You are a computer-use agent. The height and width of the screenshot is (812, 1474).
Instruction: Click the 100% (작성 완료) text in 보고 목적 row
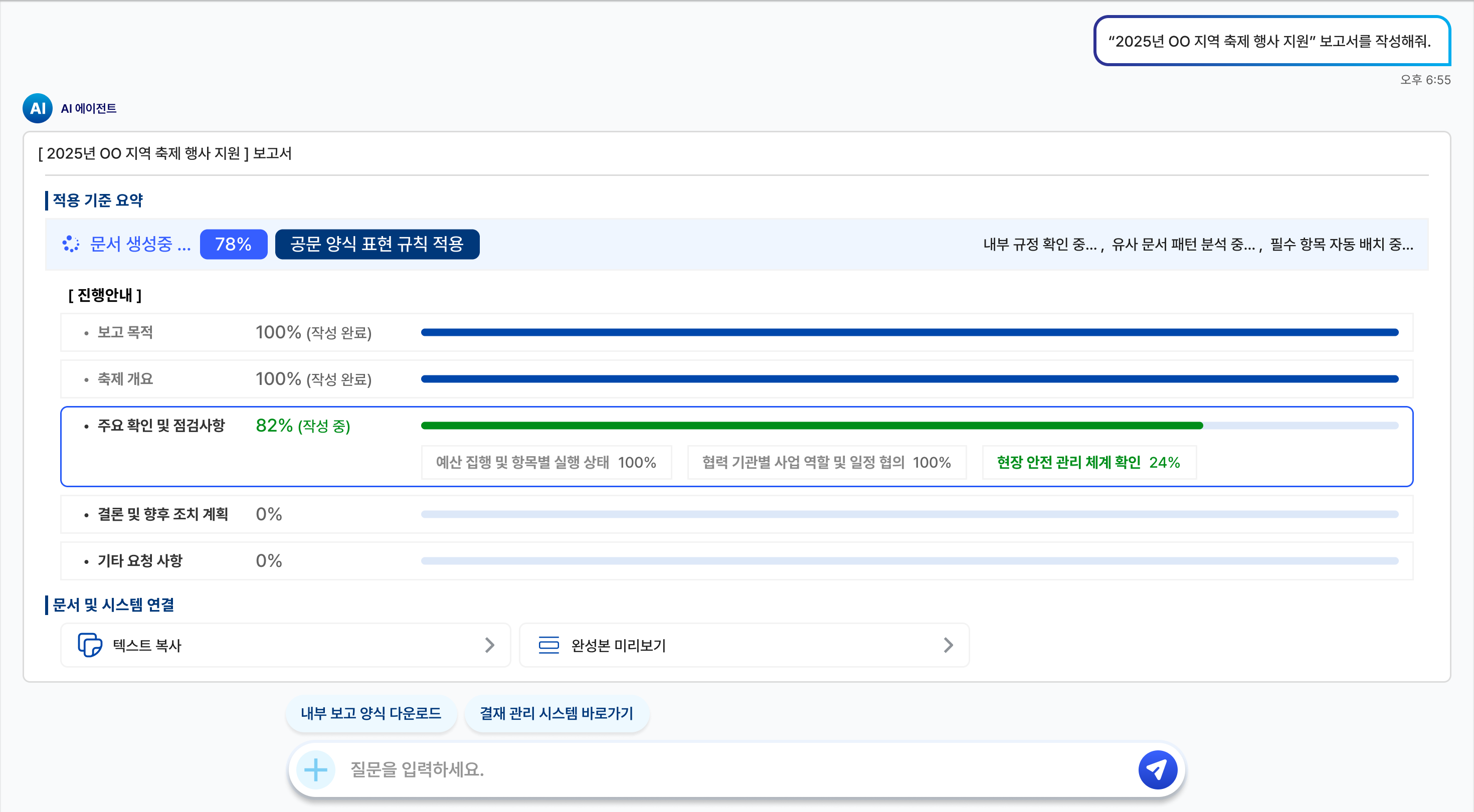pyautogui.click(x=313, y=332)
